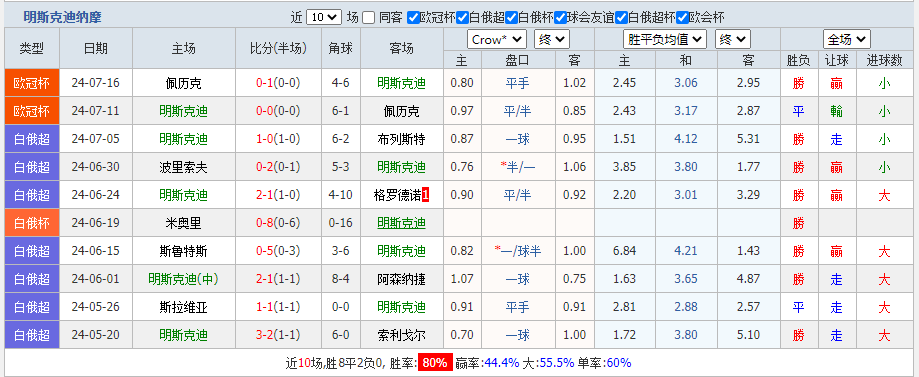The image size is (919, 377).
Task: Open the 0-0(0-0) score on 24-07-11
Action: point(278,111)
